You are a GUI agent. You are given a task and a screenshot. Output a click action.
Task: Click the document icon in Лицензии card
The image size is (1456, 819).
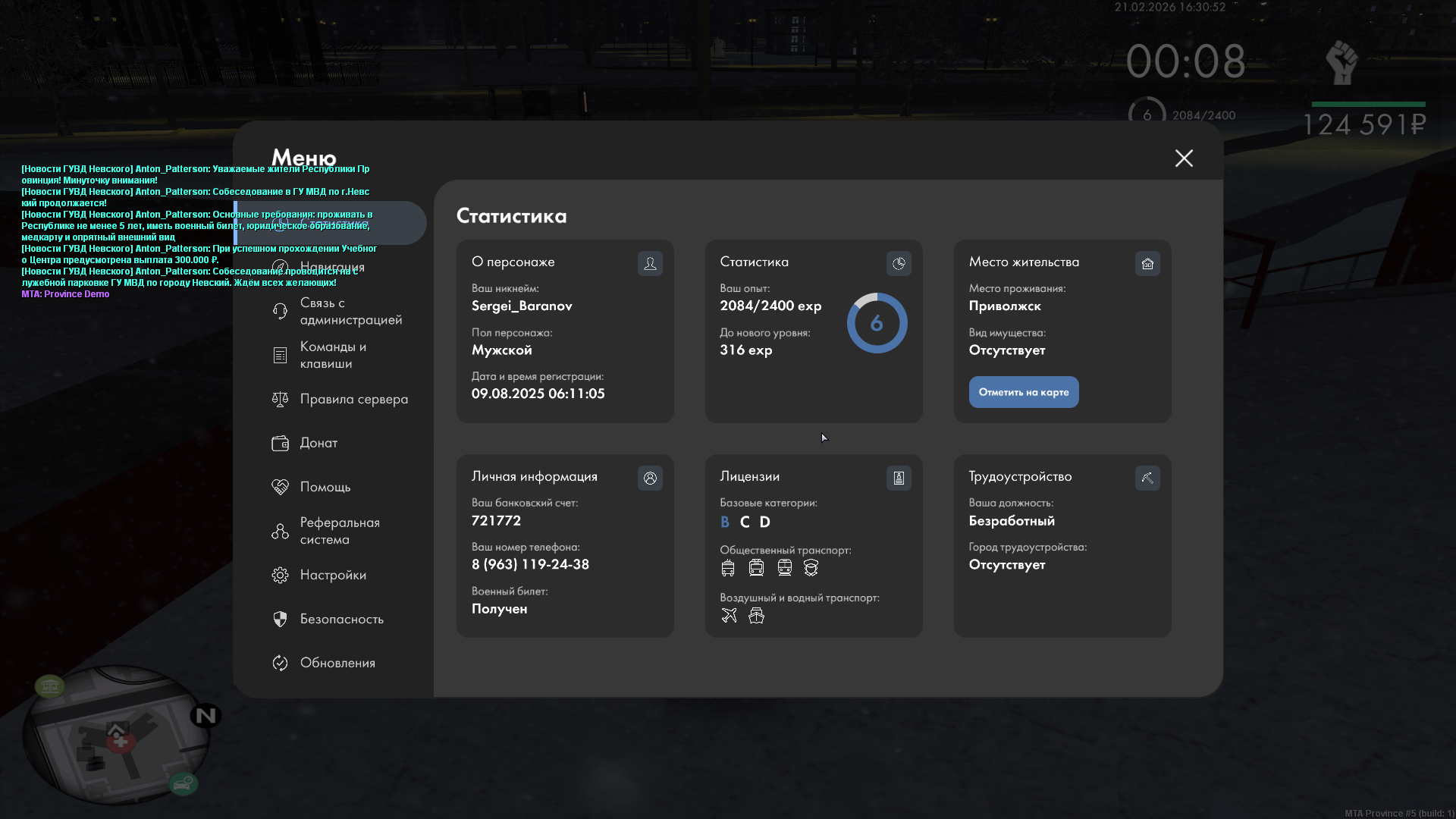click(x=899, y=478)
